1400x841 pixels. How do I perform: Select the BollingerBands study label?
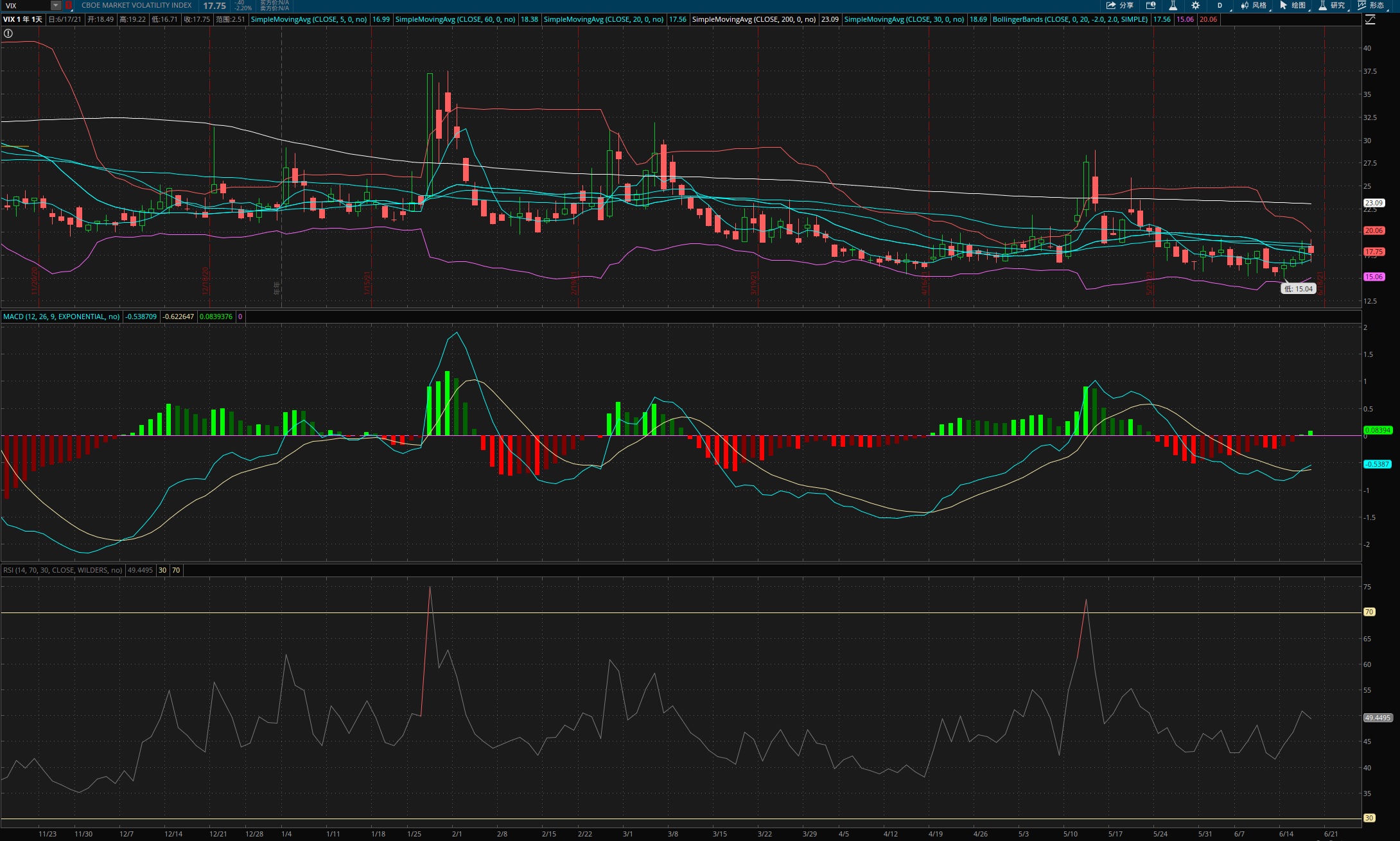1070,19
